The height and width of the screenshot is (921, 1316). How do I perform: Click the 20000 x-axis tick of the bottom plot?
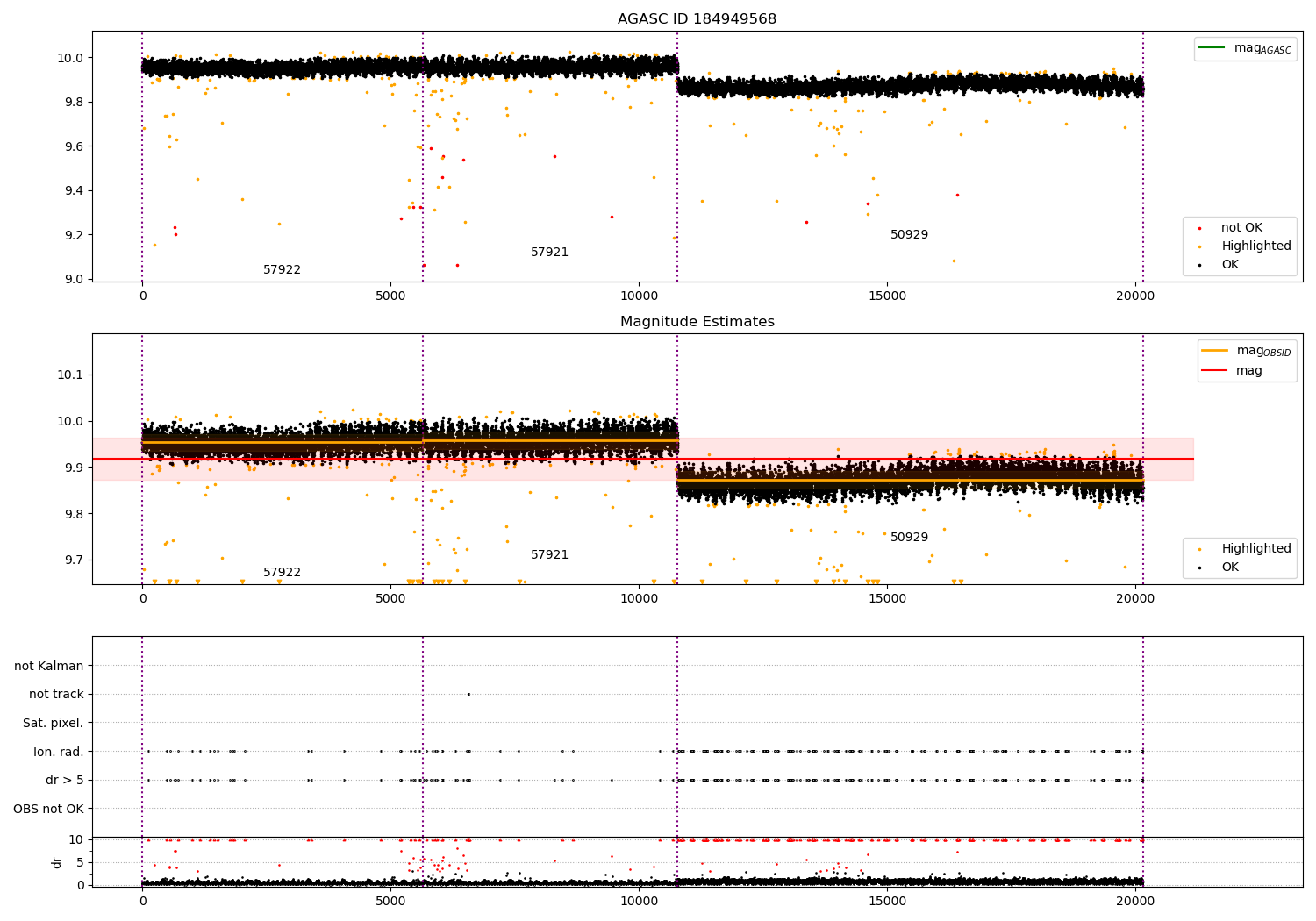1135,902
